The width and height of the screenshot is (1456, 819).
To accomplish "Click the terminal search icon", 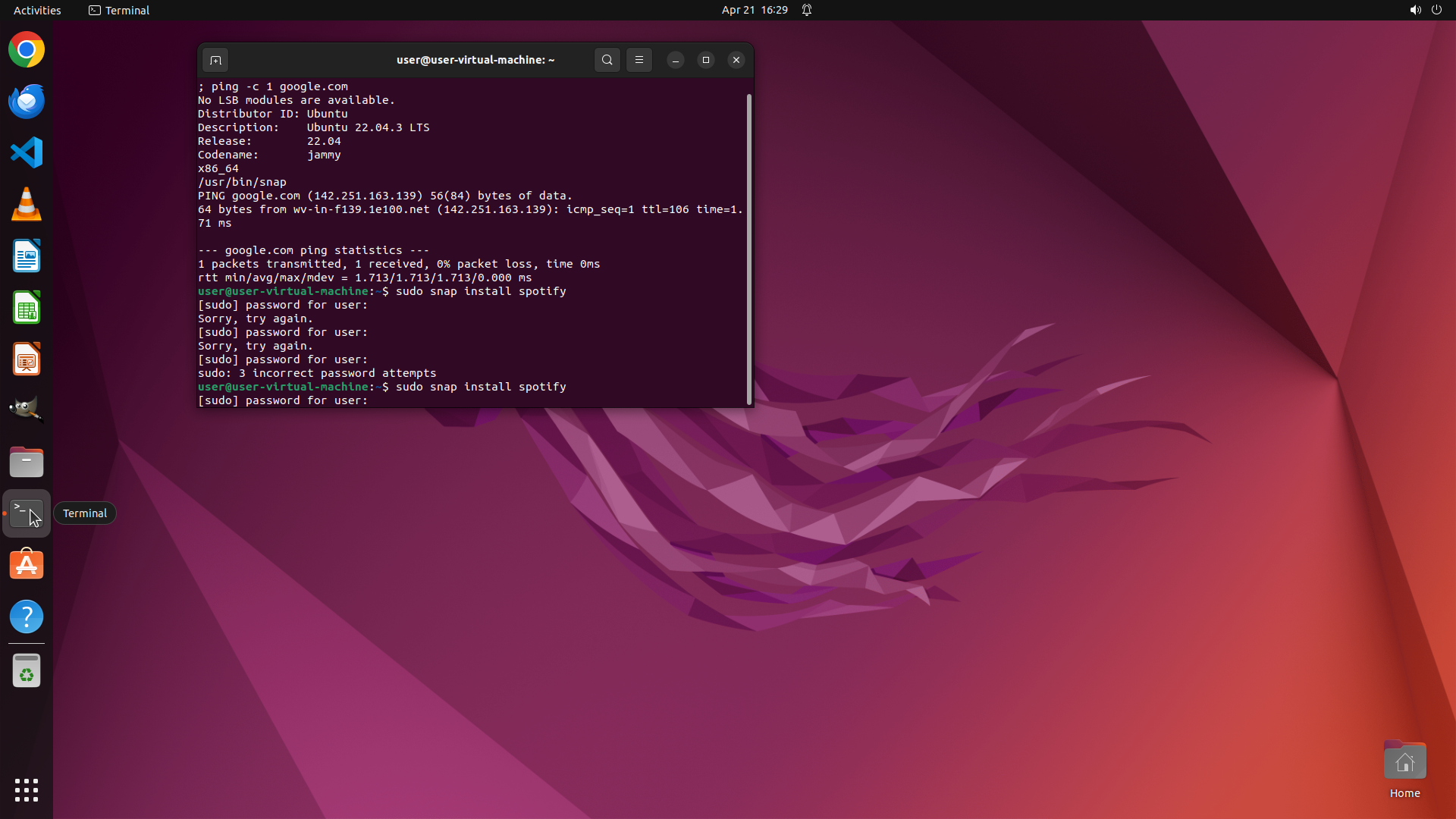I will [607, 60].
